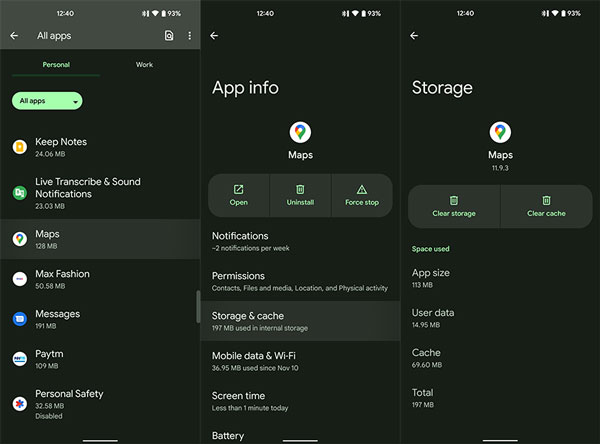Tap the Personal Safety app icon
The height and width of the screenshot is (444, 600).
click(20, 403)
